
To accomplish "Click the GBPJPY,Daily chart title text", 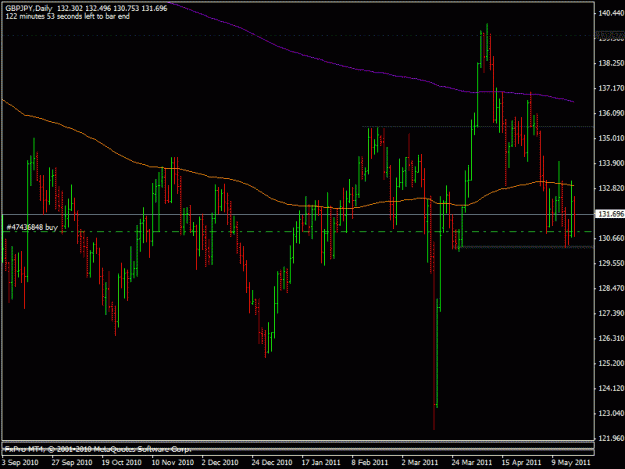I will pyautogui.click(x=29, y=8).
